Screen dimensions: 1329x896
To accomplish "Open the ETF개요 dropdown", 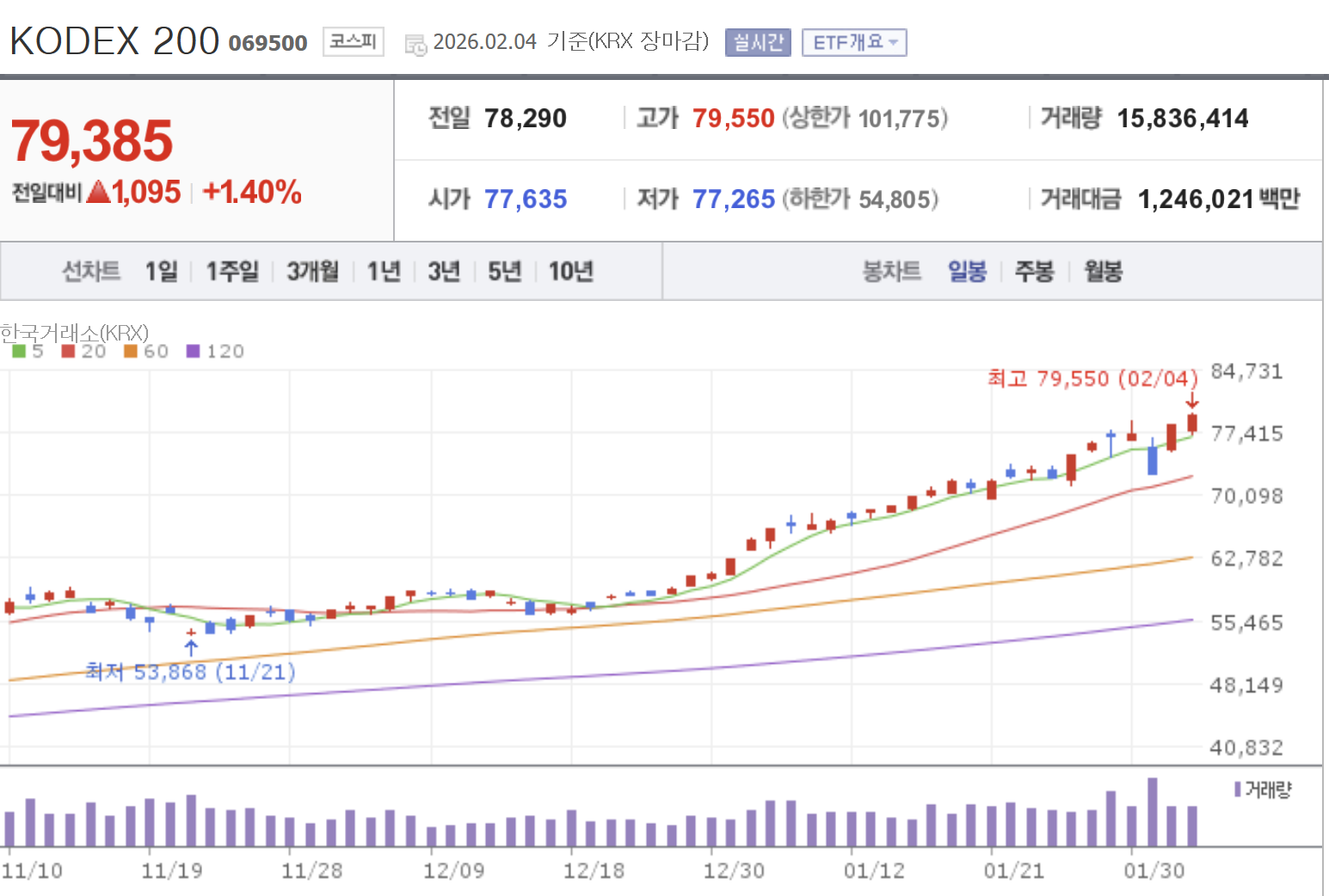I will tap(854, 42).
